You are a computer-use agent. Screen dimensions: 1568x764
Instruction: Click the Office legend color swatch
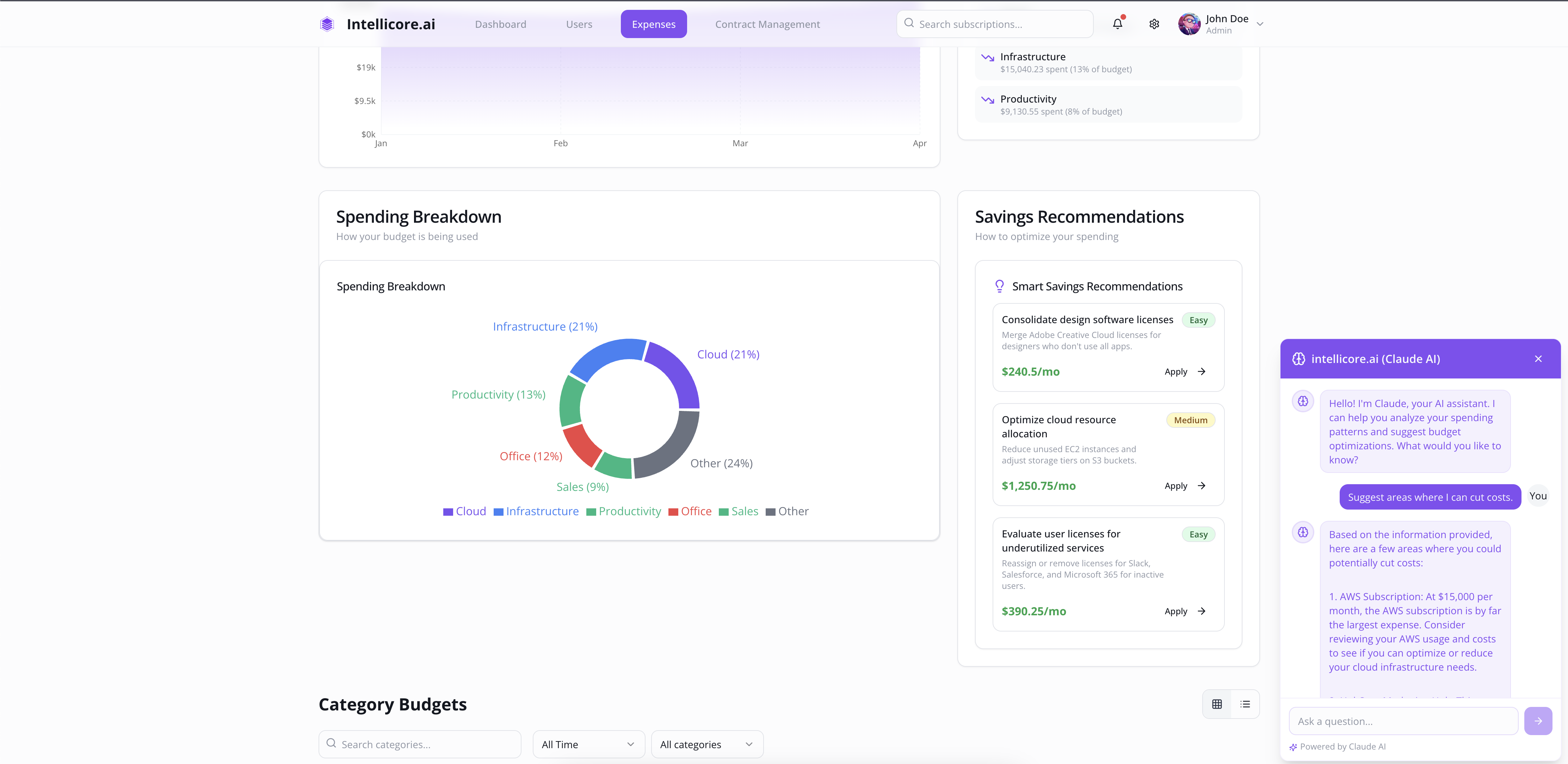(673, 512)
